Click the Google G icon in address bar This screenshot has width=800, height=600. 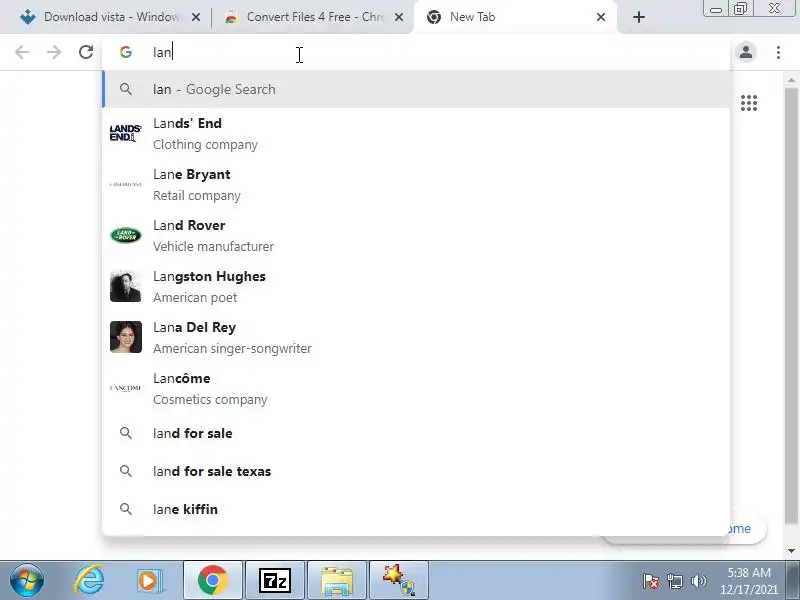click(x=126, y=52)
